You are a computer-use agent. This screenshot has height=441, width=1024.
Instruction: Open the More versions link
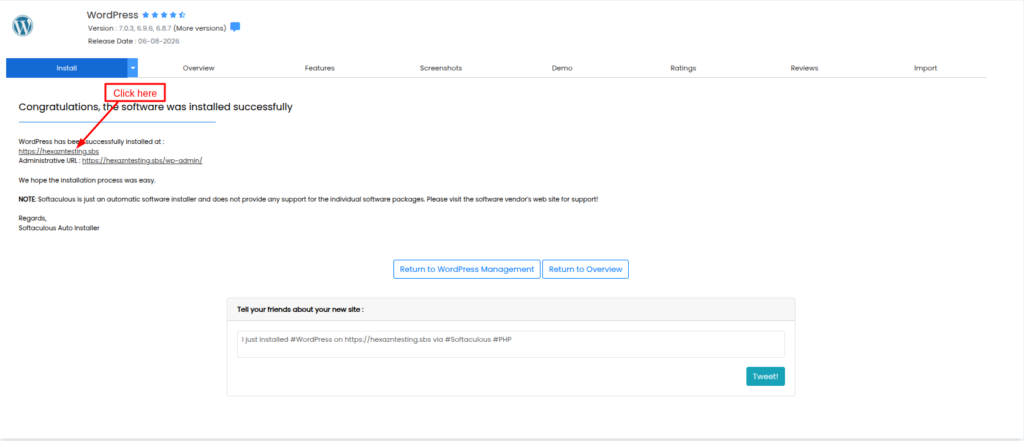point(200,28)
